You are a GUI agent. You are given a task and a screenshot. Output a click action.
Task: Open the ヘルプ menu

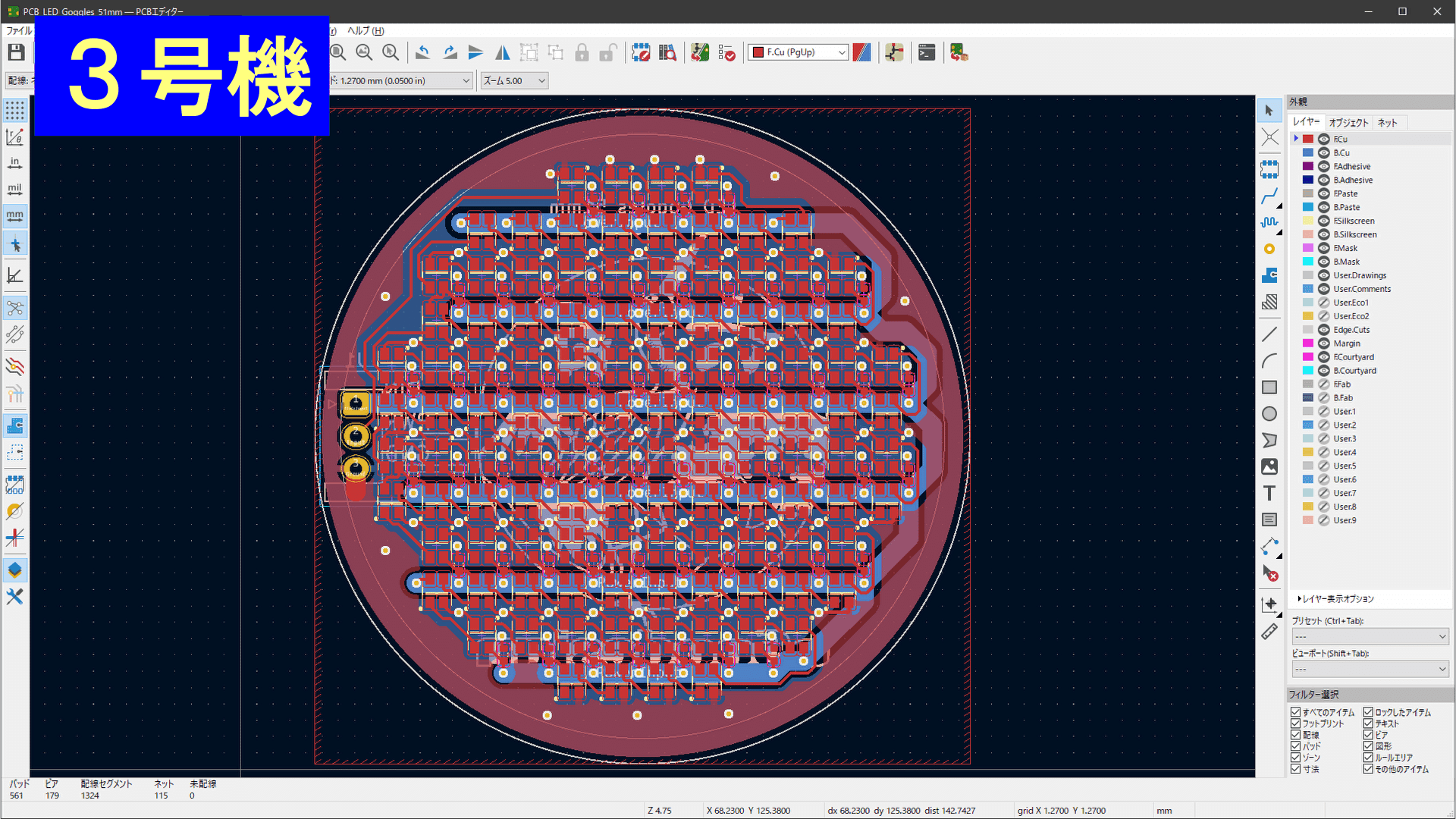(366, 31)
